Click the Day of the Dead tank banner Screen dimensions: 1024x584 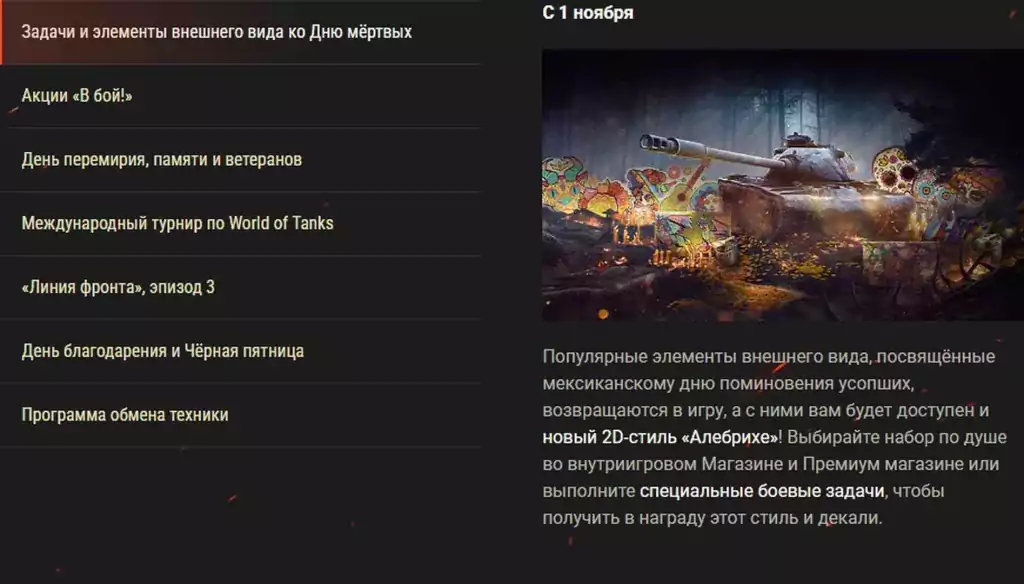point(783,185)
